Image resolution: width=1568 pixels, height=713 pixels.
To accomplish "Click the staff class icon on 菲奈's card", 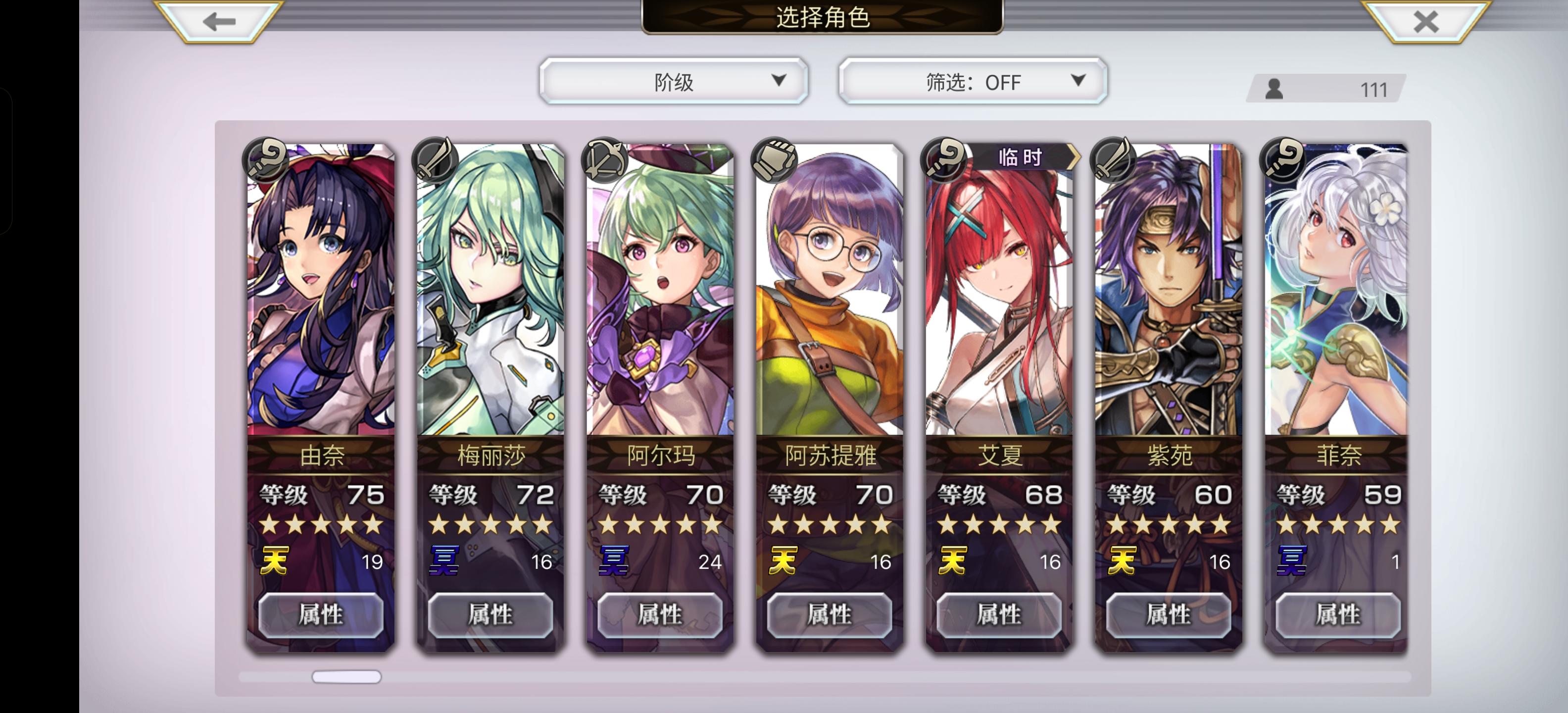I will coord(1283,159).
